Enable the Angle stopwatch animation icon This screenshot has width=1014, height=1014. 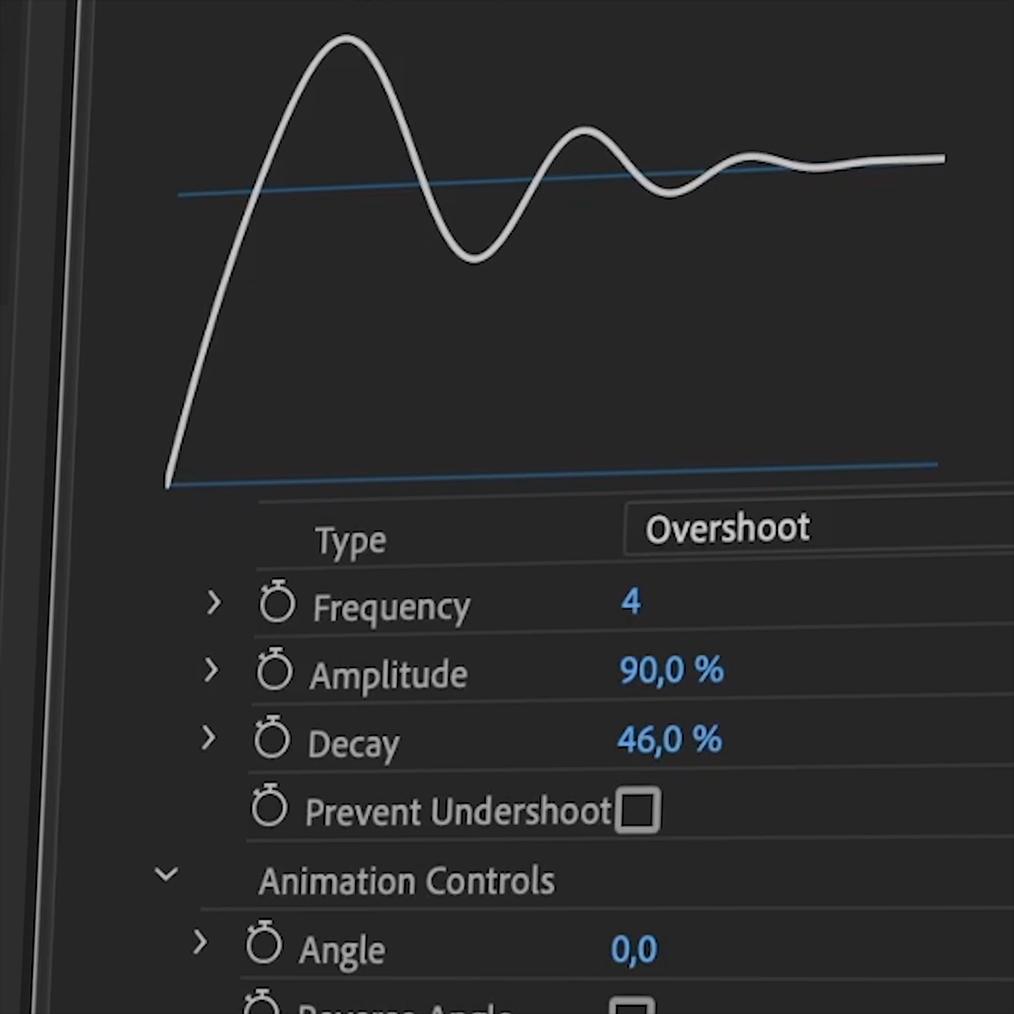click(x=264, y=944)
